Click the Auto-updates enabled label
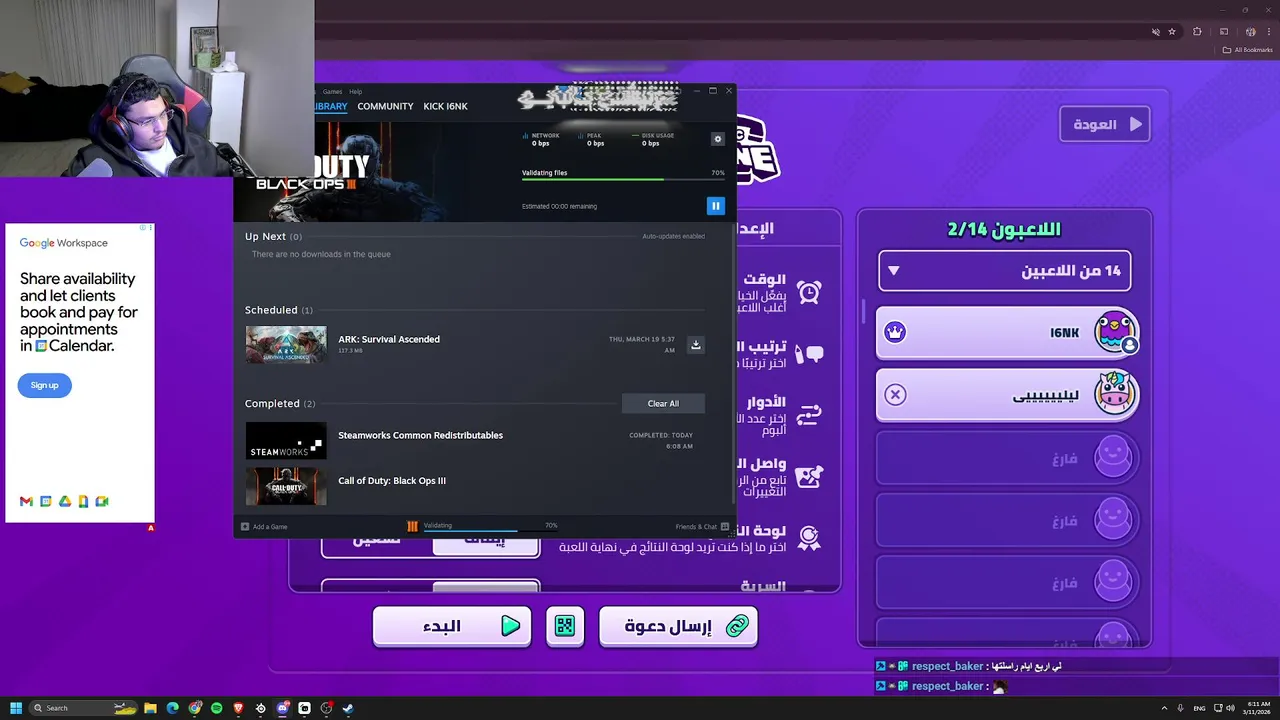The image size is (1280, 720). coord(673,237)
